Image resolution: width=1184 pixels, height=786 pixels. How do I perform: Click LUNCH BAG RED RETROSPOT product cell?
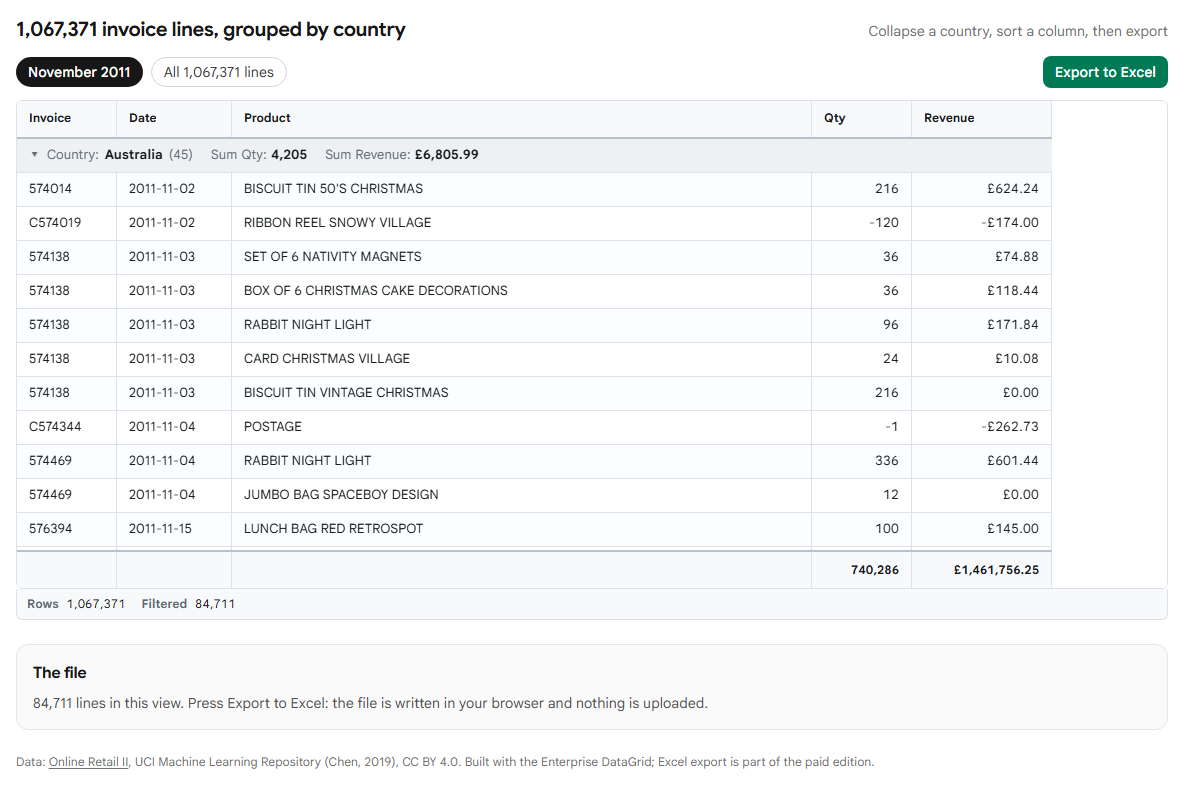click(521, 529)
